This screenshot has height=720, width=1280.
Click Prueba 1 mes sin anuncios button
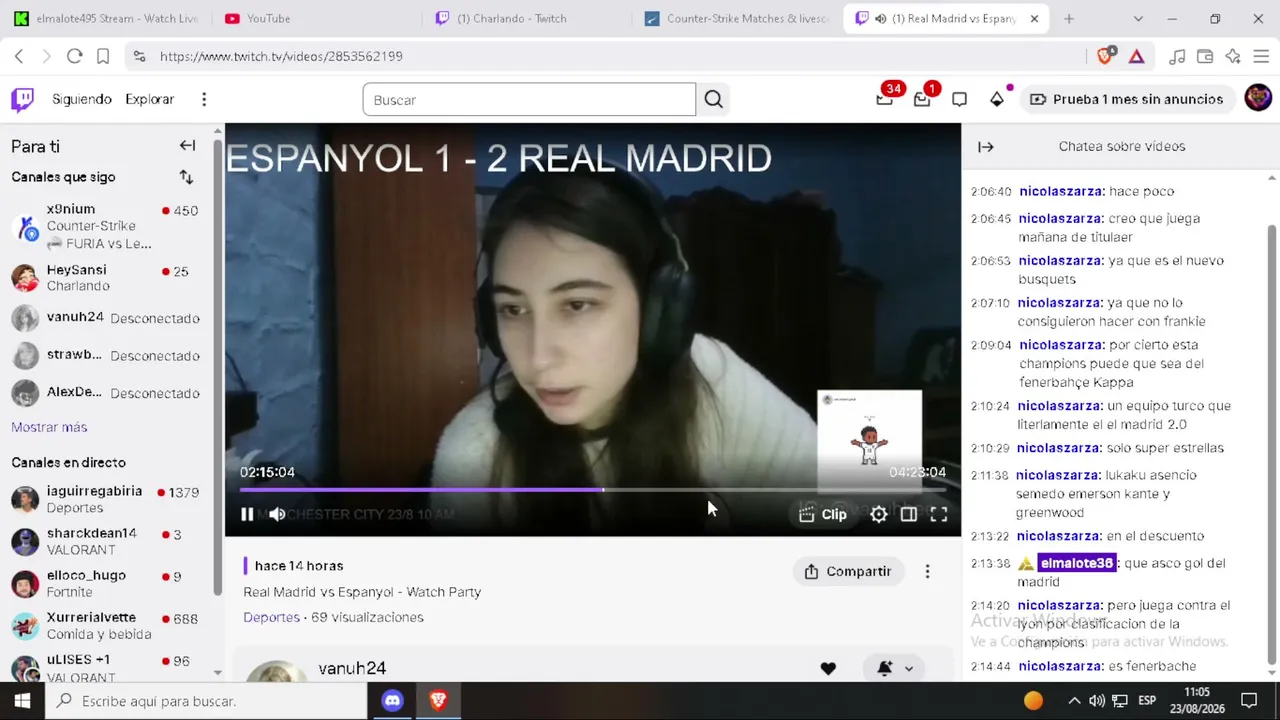(x=1126, y=99)
